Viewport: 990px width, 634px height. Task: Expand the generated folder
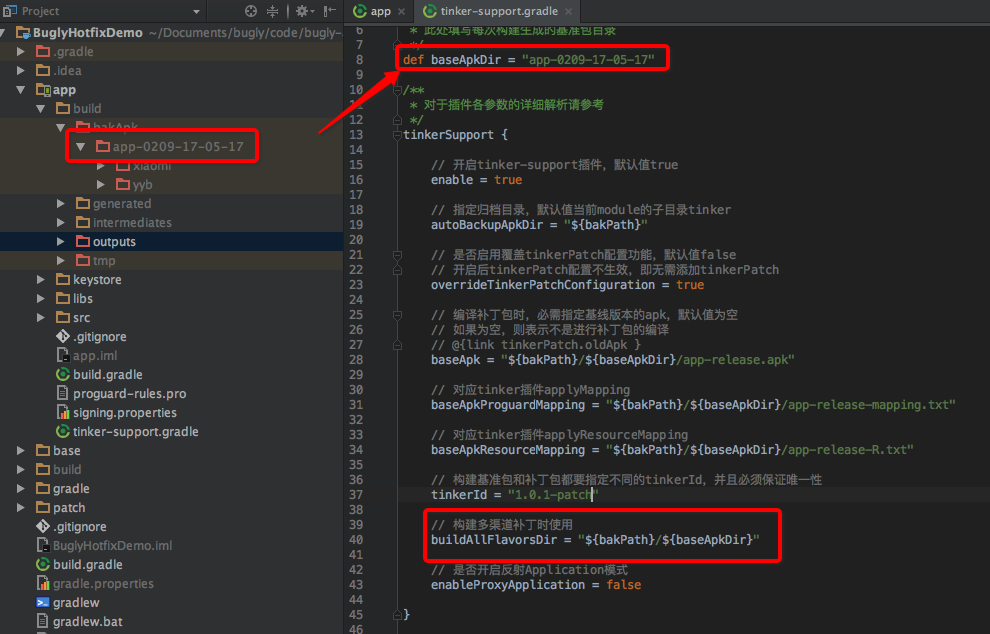(x=61, y=203)
